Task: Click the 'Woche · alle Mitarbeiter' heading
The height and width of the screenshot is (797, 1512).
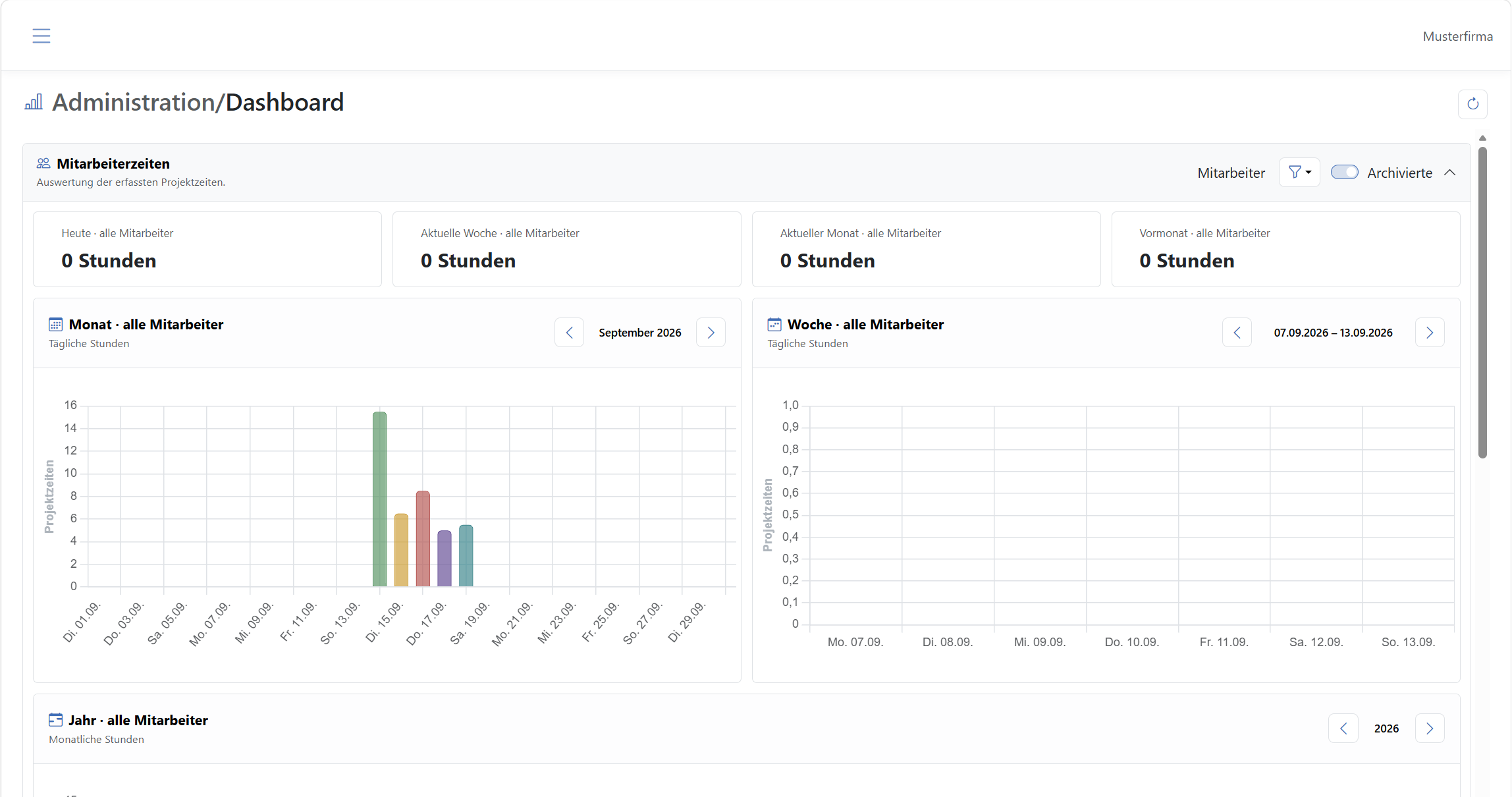Action: [x=865, y=325]
